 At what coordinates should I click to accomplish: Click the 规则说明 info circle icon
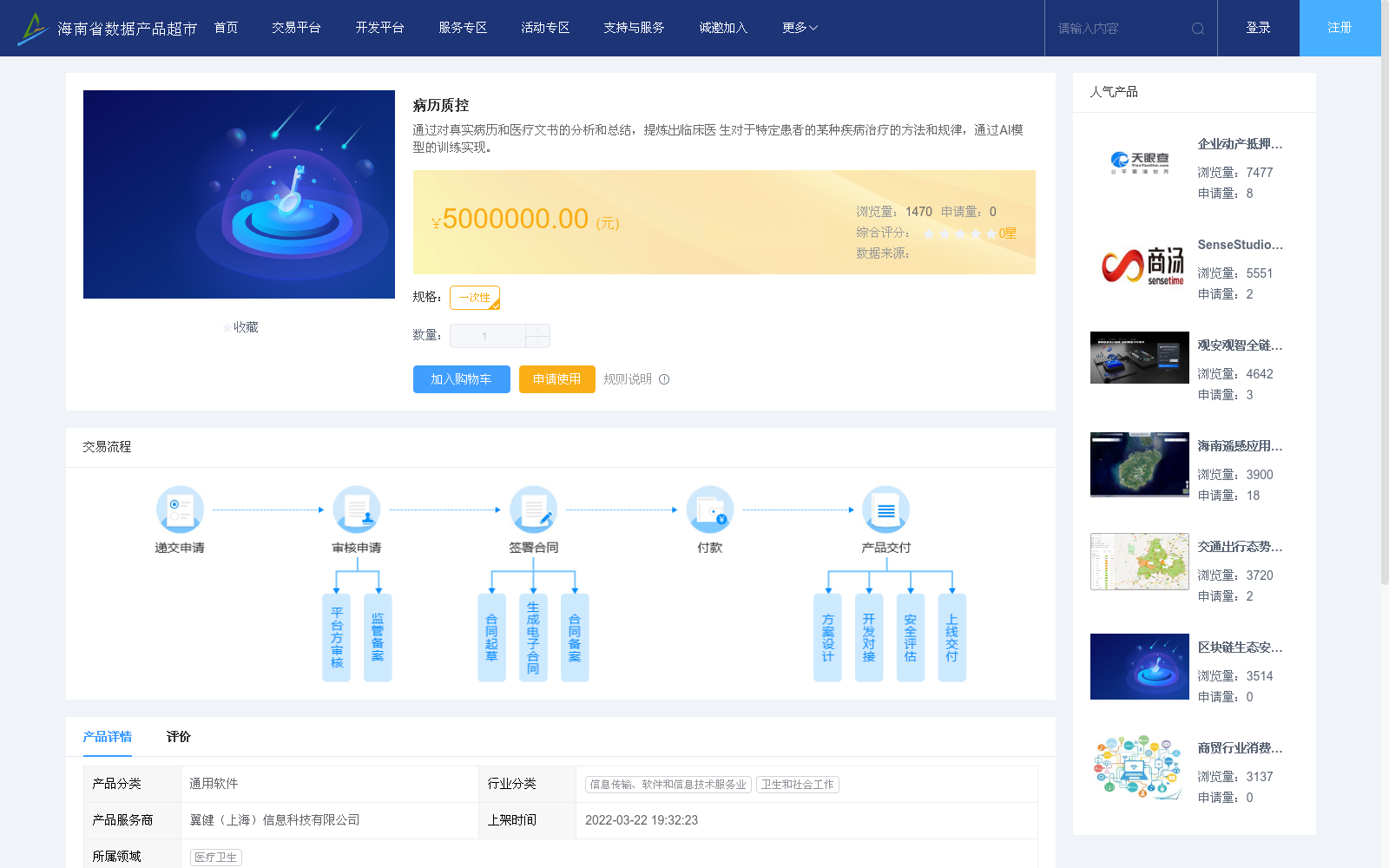click(664, 379)
